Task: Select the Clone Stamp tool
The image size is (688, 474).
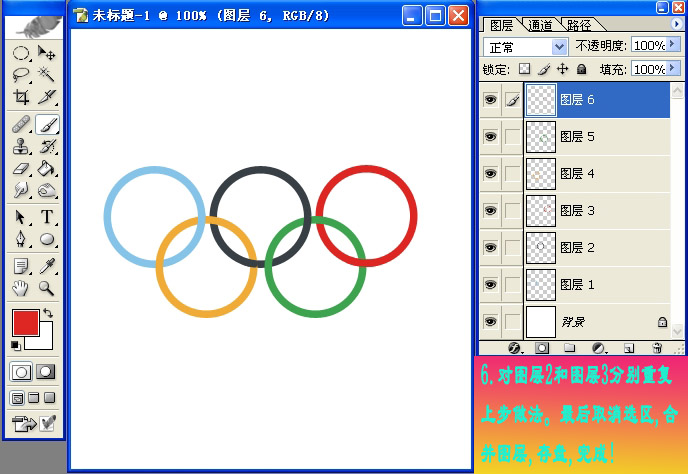Action: (x=21, y=147)
